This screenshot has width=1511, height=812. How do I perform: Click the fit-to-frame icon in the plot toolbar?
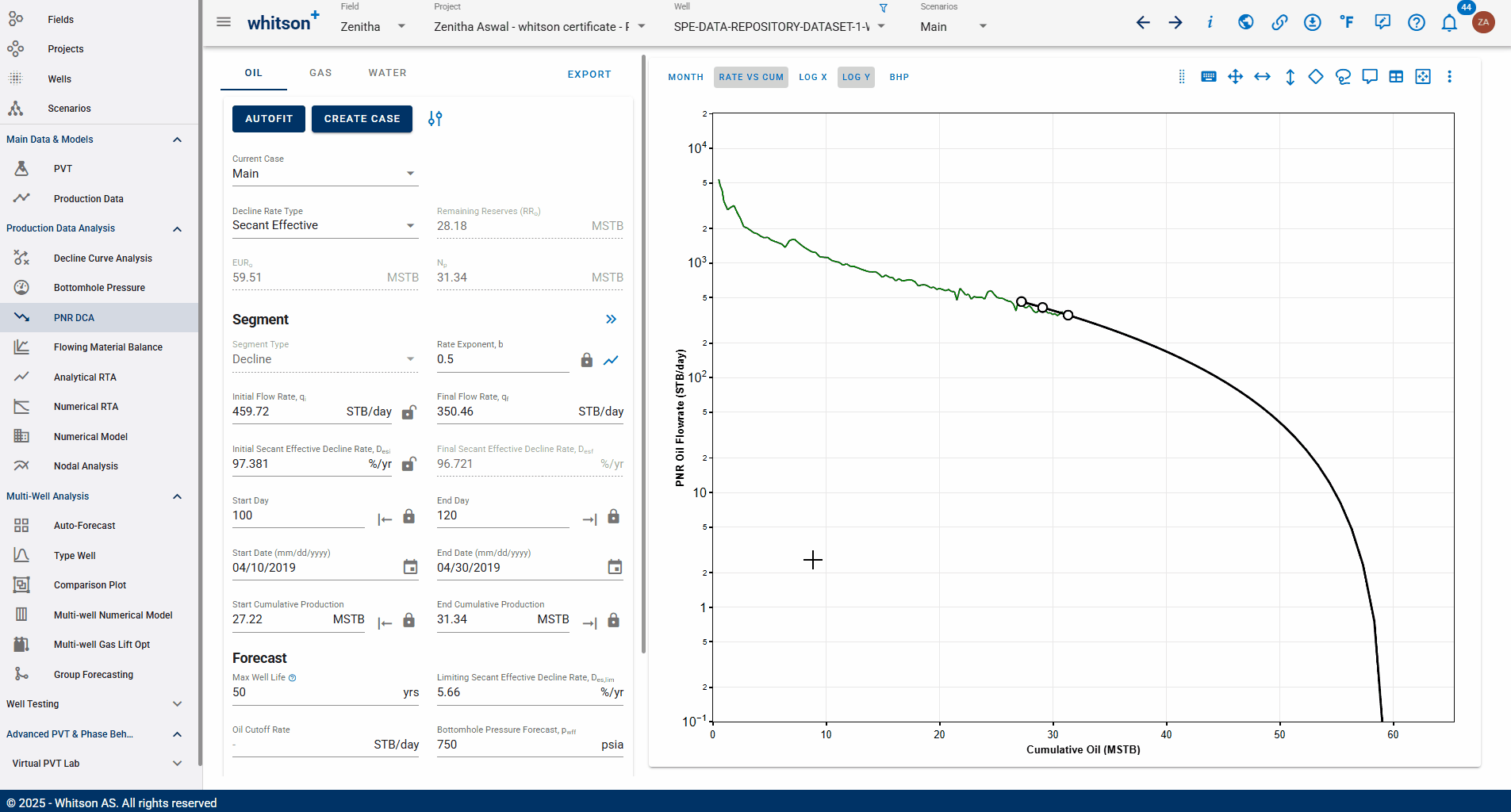pos(1423,77)
